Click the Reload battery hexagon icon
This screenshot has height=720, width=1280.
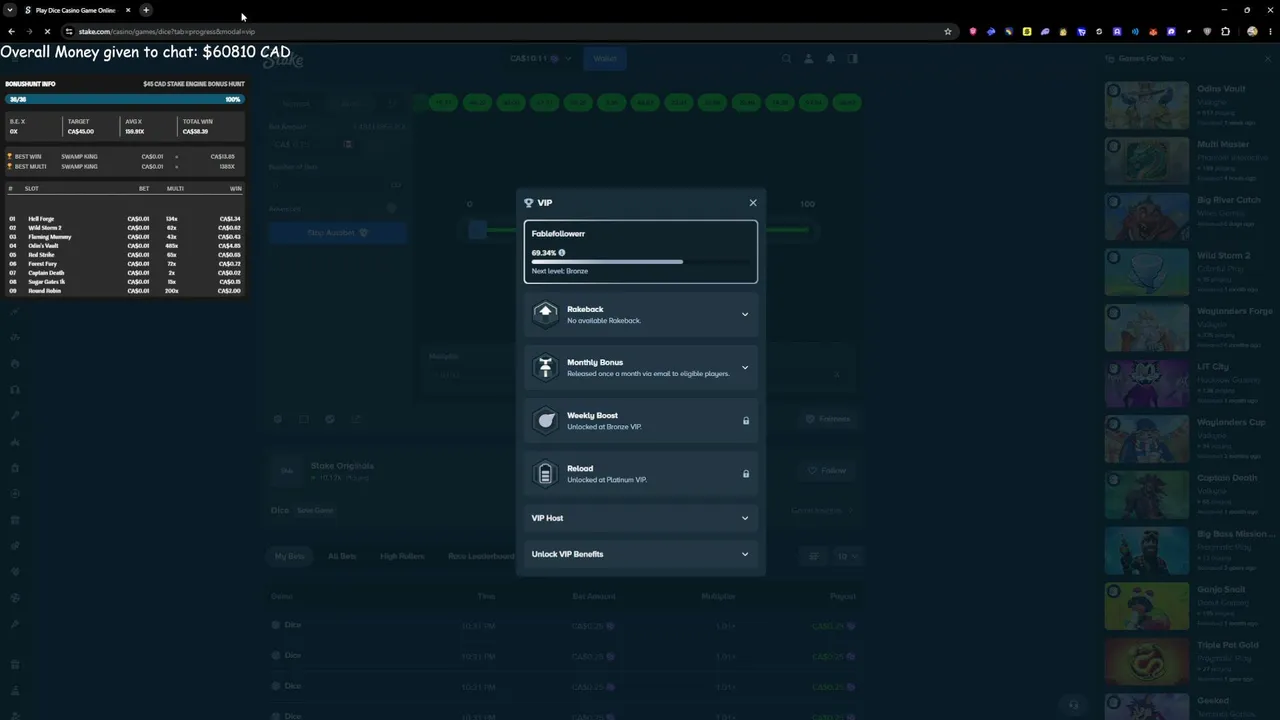tap(545, 473)
